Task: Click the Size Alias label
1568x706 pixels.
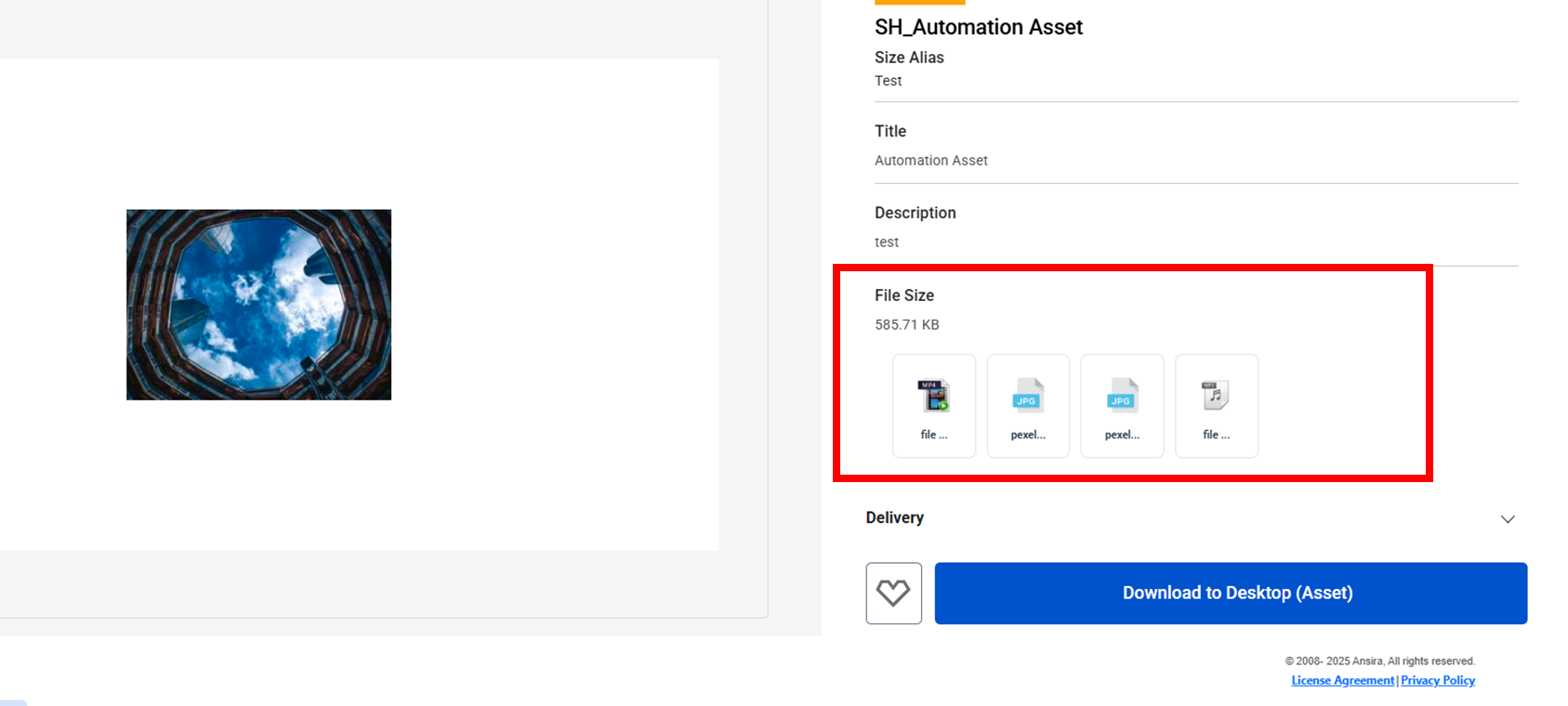Action: [909, 58]
